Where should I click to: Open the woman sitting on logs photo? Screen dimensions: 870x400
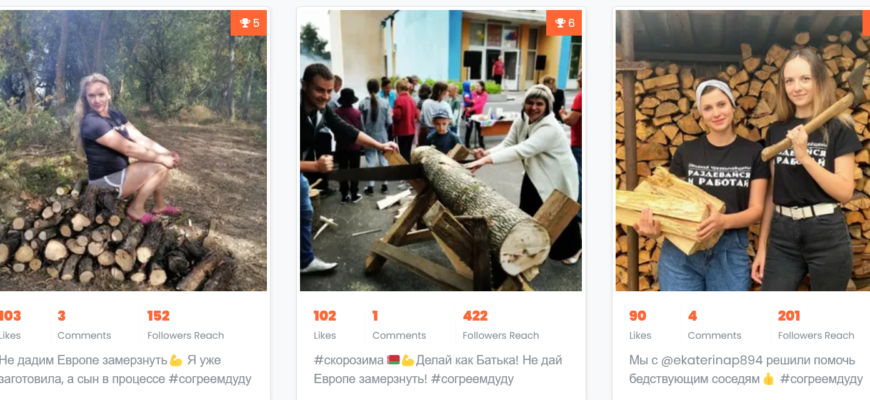[133, 150]
